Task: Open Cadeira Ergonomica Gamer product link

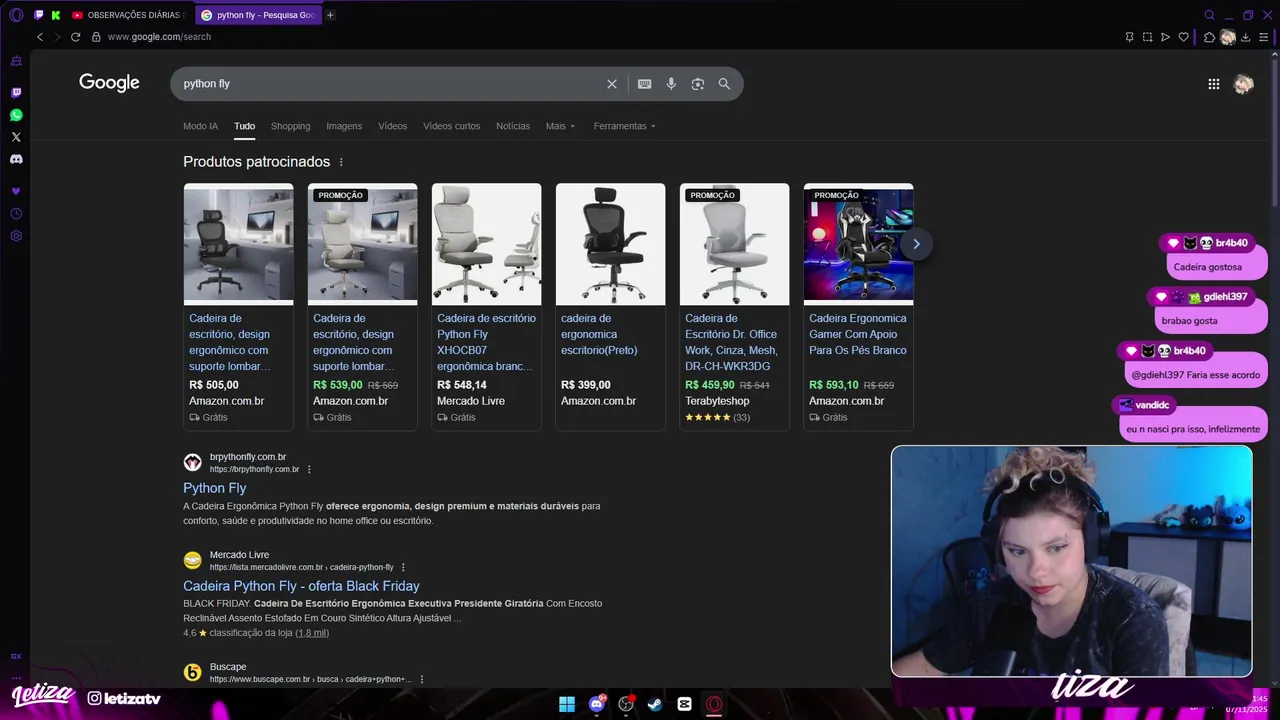Action: pos(858,334)
